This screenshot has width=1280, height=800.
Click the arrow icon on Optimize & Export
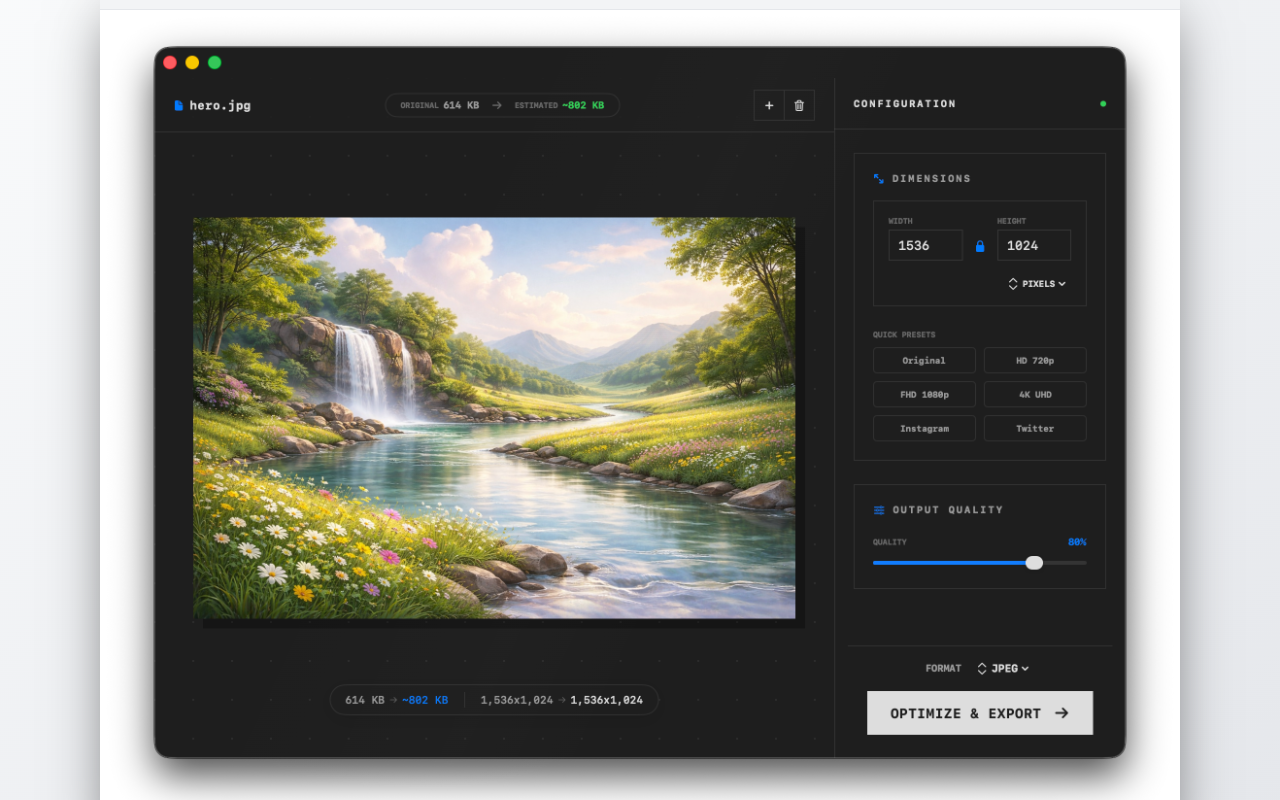(1062, 713)
